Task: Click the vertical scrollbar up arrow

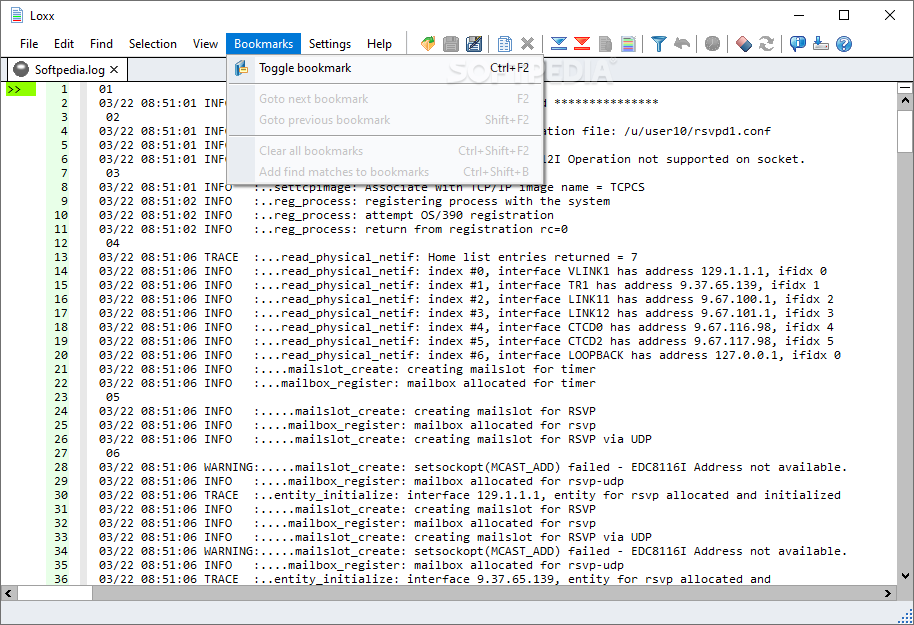Action: coord(905,101)
